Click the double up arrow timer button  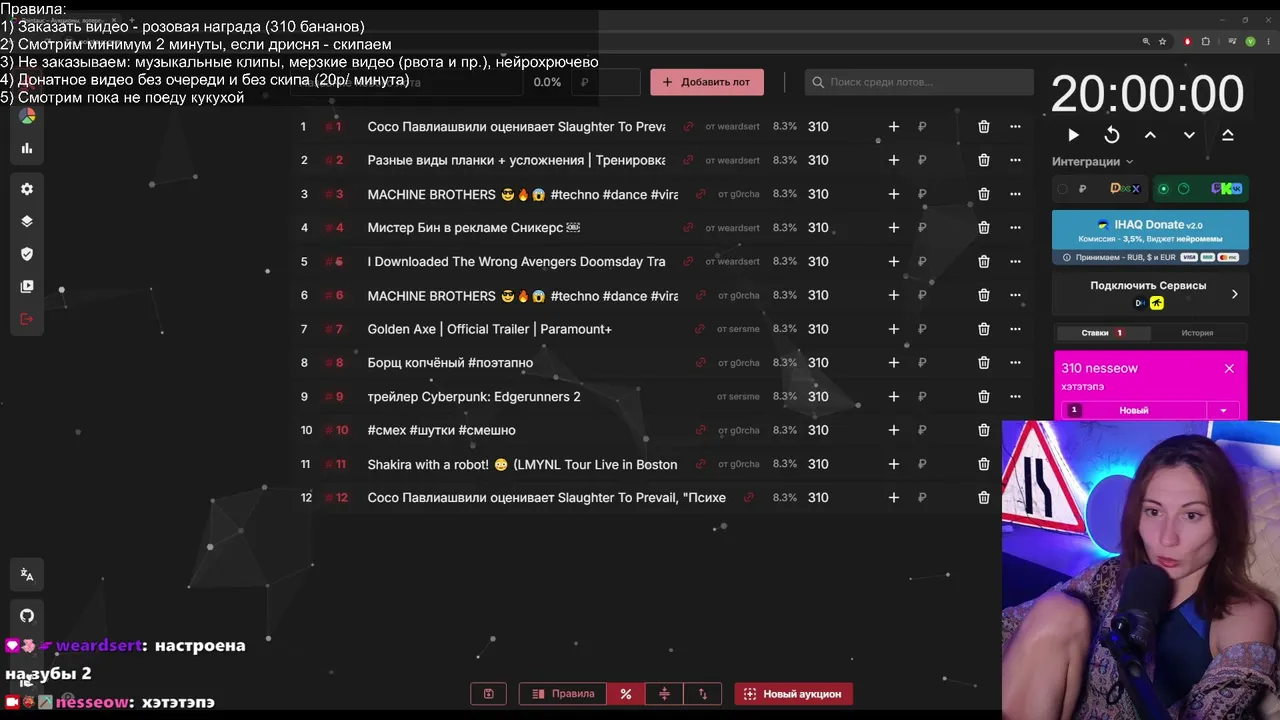coord(1228,135)
